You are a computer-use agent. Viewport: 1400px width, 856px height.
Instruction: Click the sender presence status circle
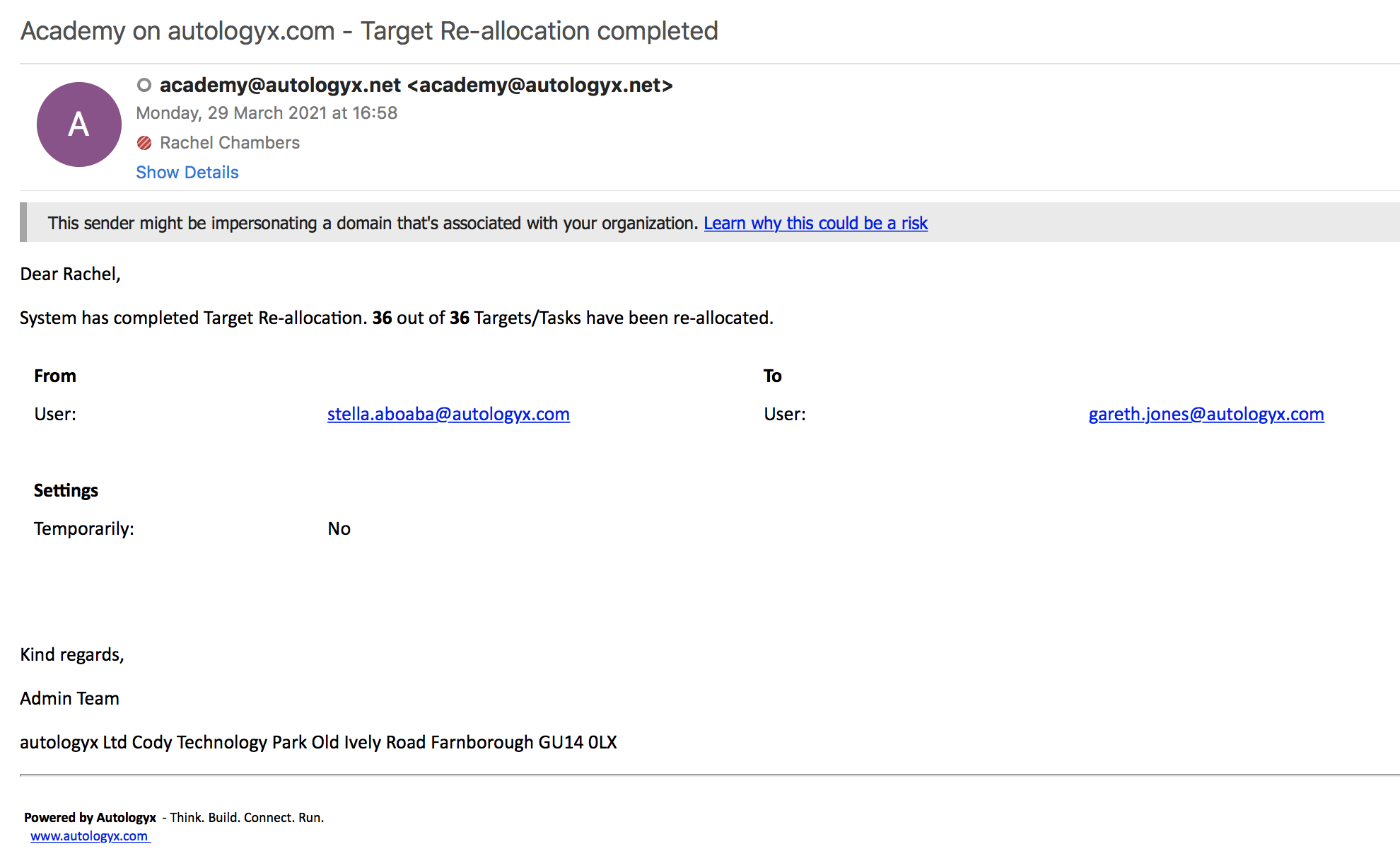tap(144, 86)
